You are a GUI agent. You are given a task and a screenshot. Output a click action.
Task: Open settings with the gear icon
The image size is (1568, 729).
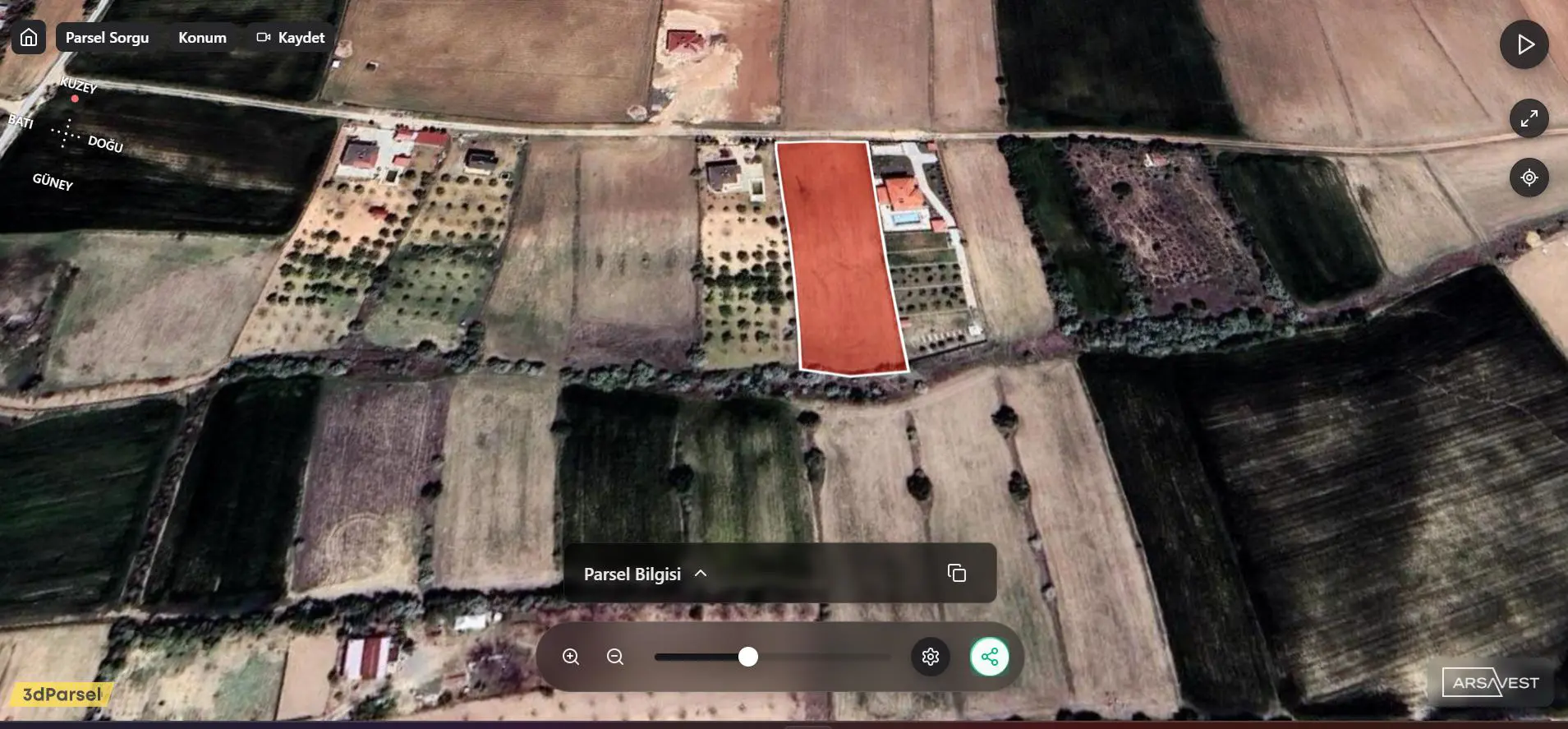931,657
